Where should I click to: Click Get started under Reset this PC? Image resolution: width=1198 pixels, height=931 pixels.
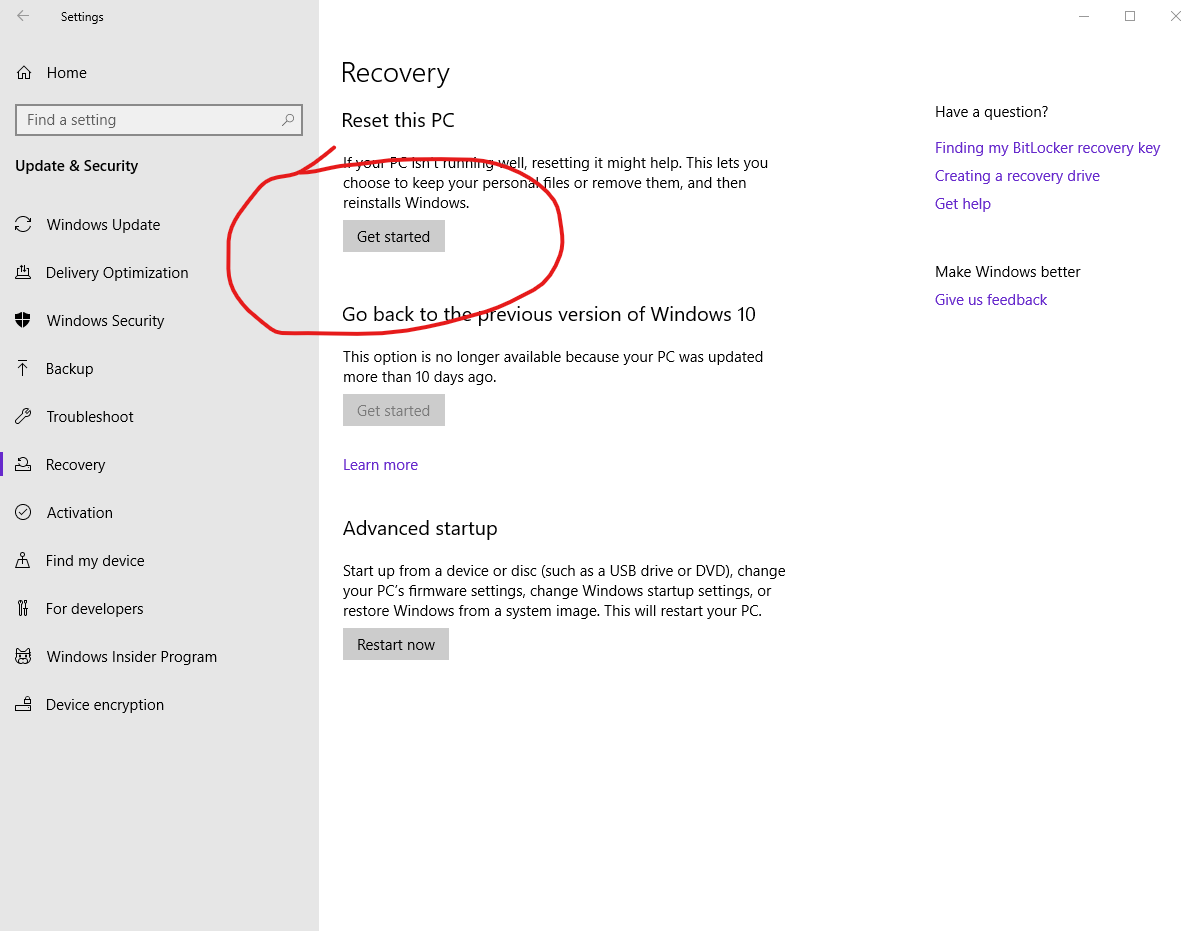click(393, 237)
